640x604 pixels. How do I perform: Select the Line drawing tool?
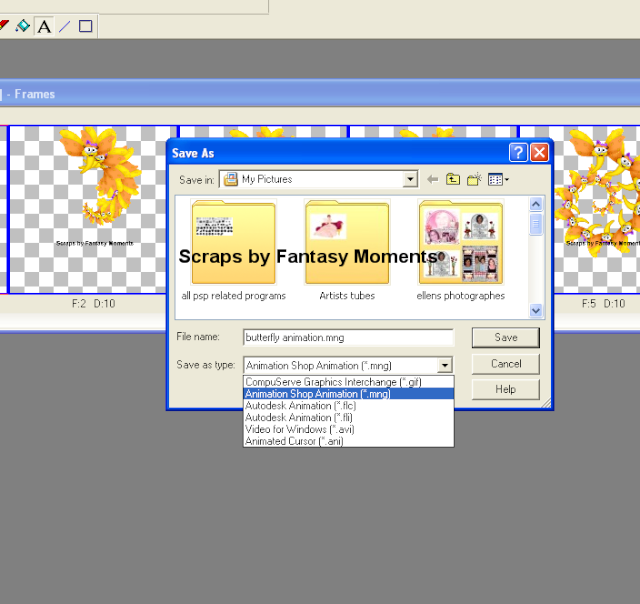(64, 27)
